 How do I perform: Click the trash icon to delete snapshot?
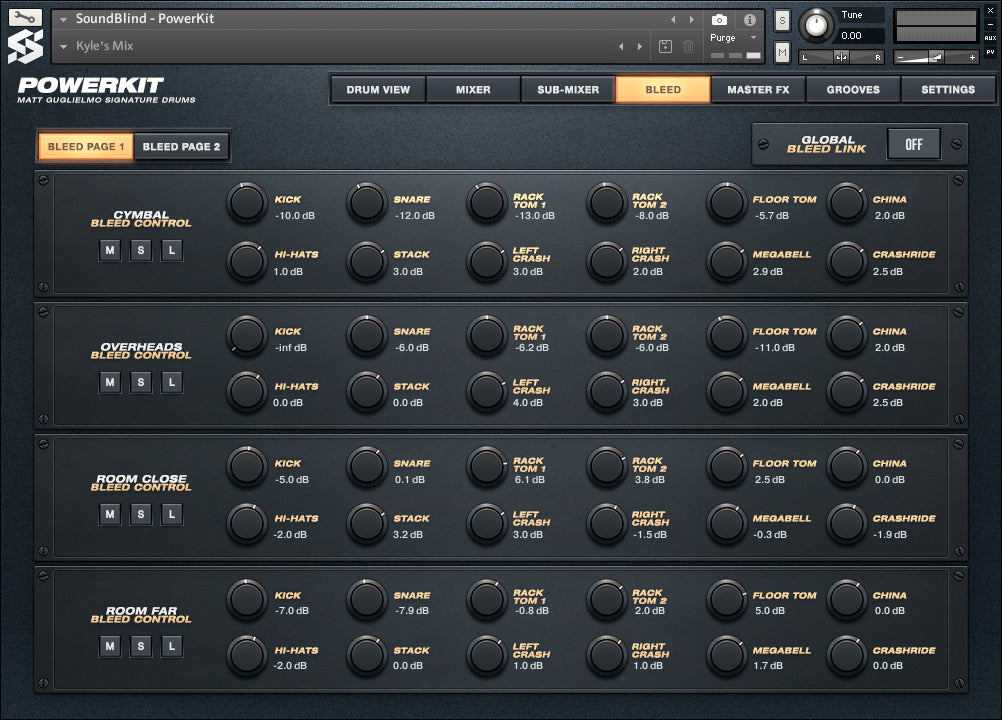coord(688,46)
